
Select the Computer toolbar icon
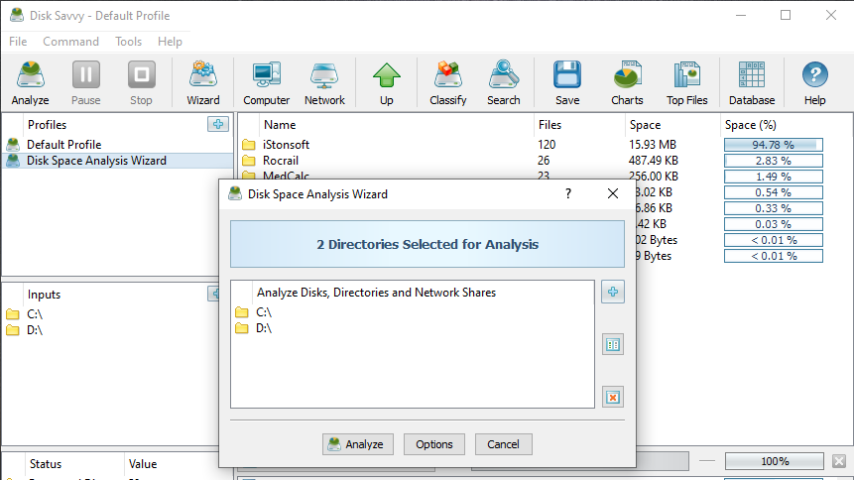[x=266, y=83]
